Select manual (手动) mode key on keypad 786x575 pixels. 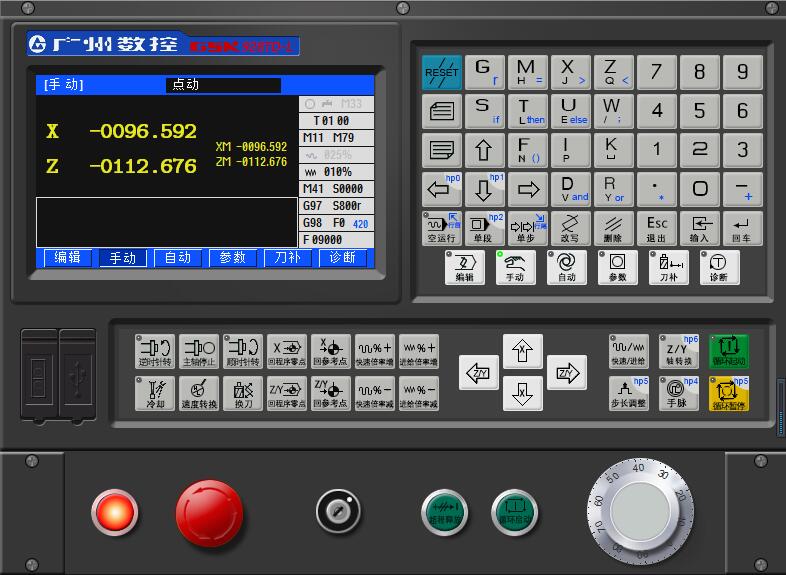coord(515,267)
